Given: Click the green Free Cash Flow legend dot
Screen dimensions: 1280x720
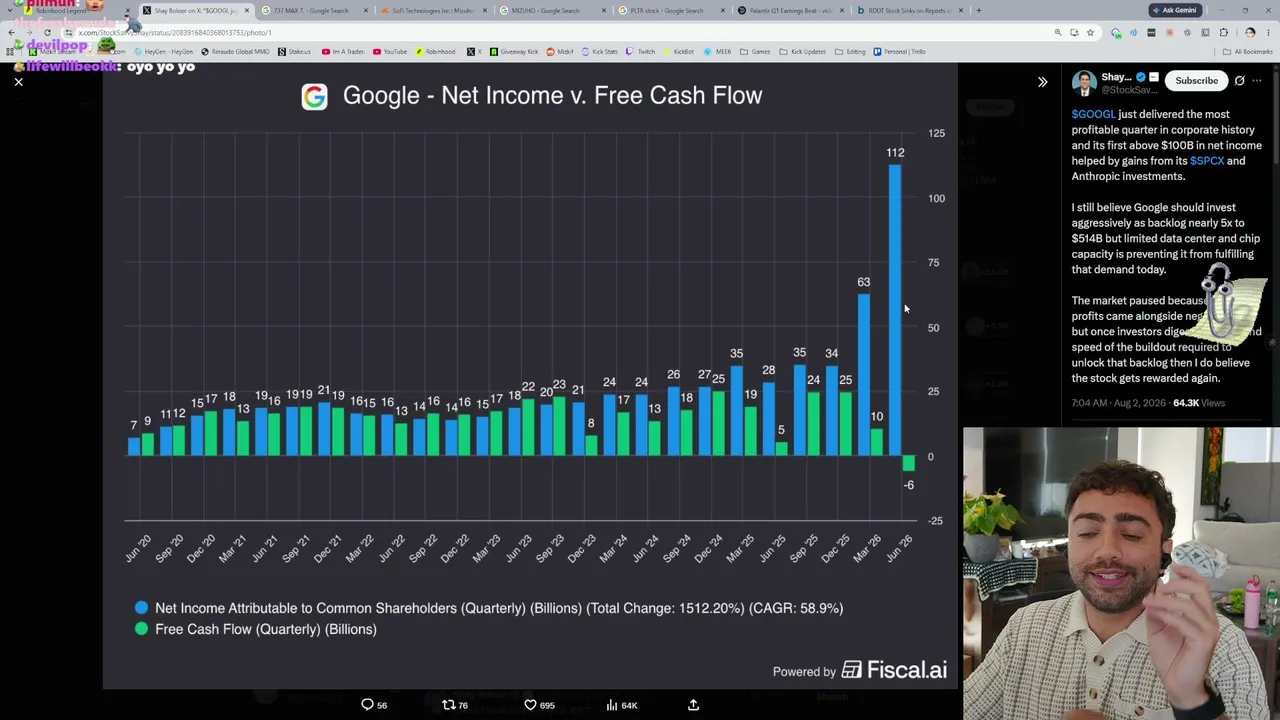Looking at the screenshot, I should click(141, 629).
